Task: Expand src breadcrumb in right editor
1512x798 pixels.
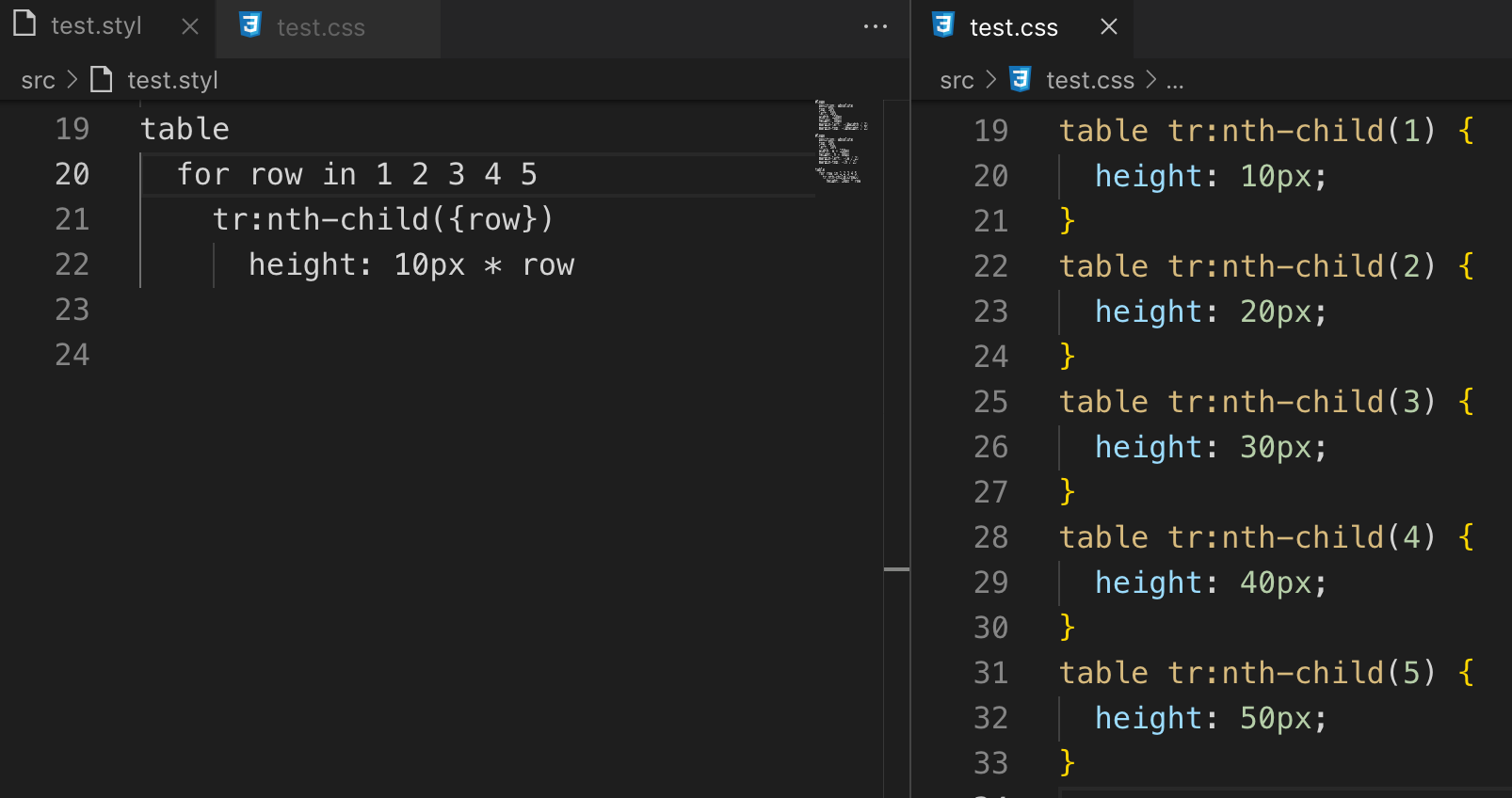Action: [957, 81]
